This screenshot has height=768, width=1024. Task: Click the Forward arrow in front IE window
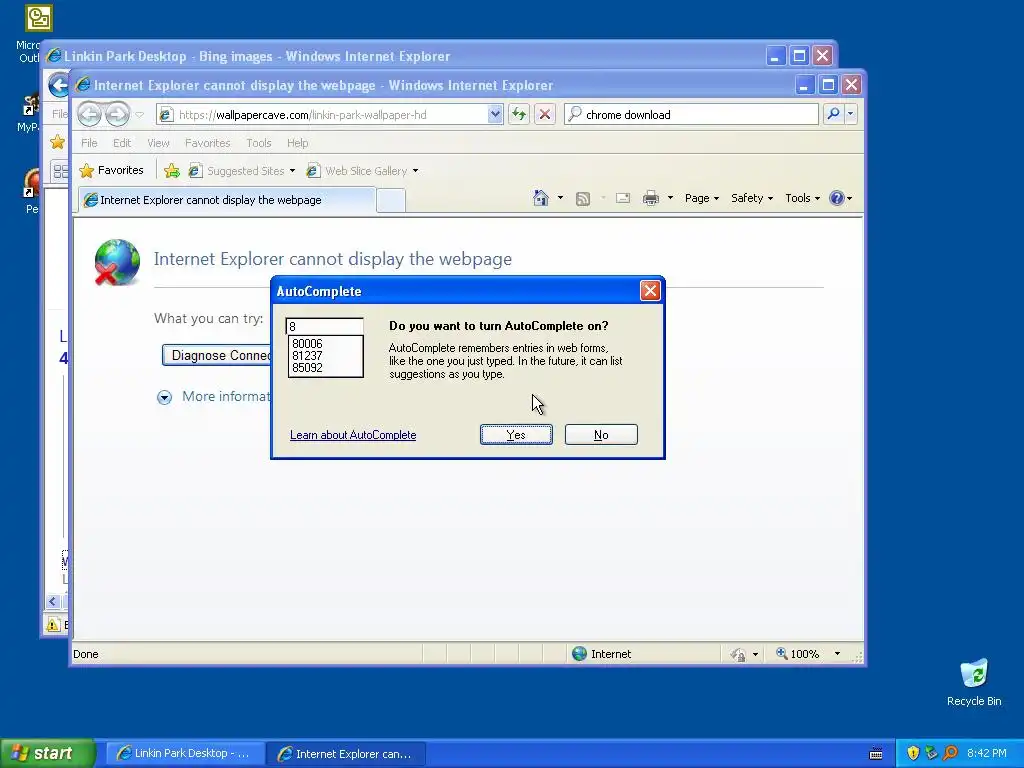[118, 115]
